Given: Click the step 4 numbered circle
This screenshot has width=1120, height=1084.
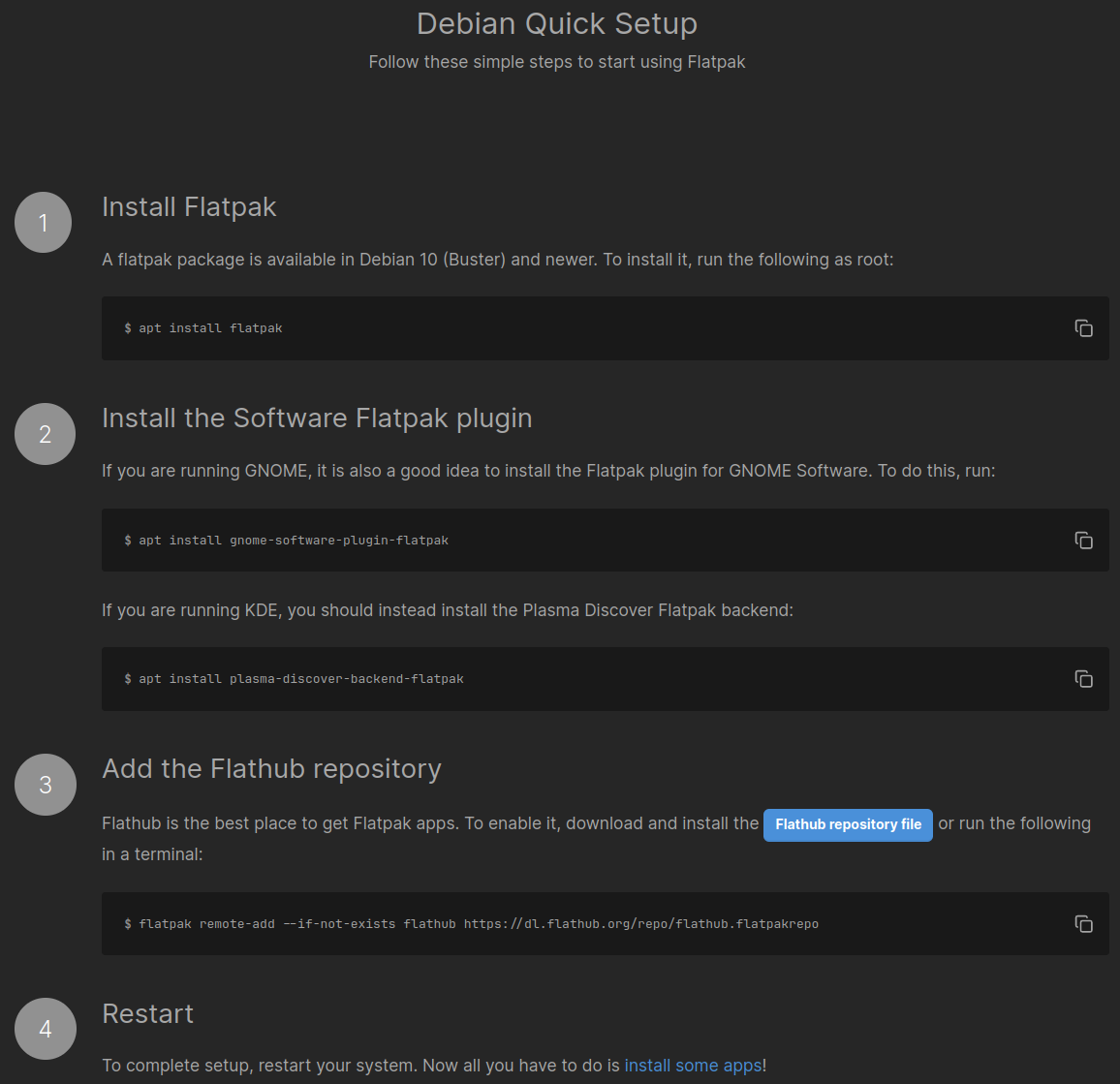Looking at the screenshot, I should pos(45,1029).
